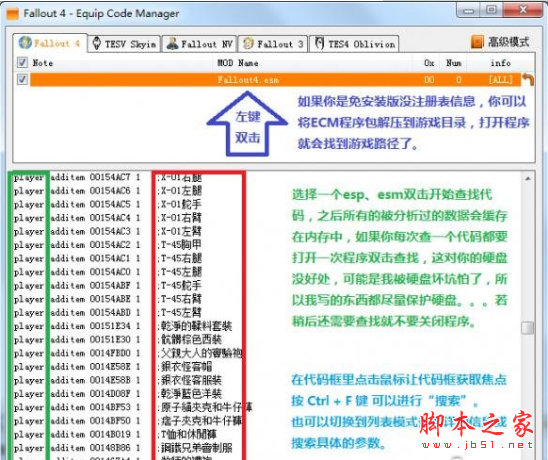This screenshot has height=460, width=548.
Task: Select the code line with ID 00151E30
Action: [117, 340]
